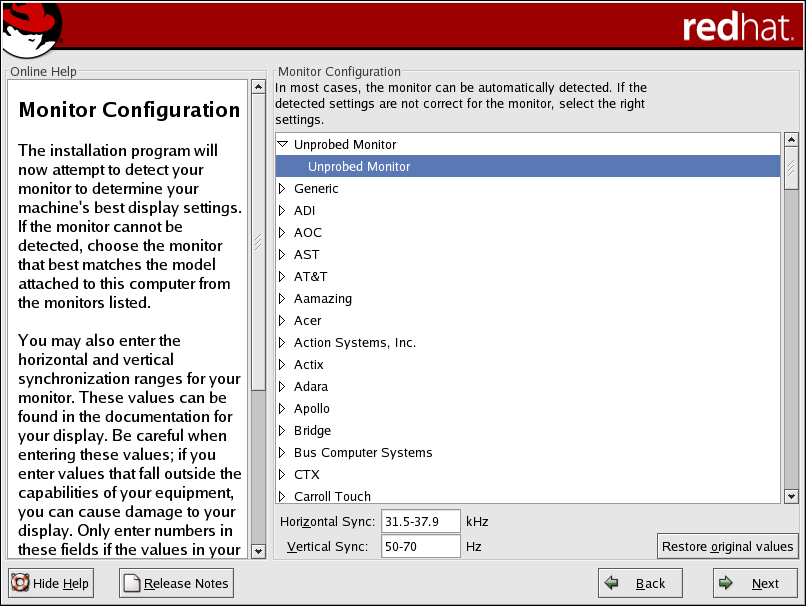
Task: Click the right arrow icon on Next
Action: pos(727,583)
